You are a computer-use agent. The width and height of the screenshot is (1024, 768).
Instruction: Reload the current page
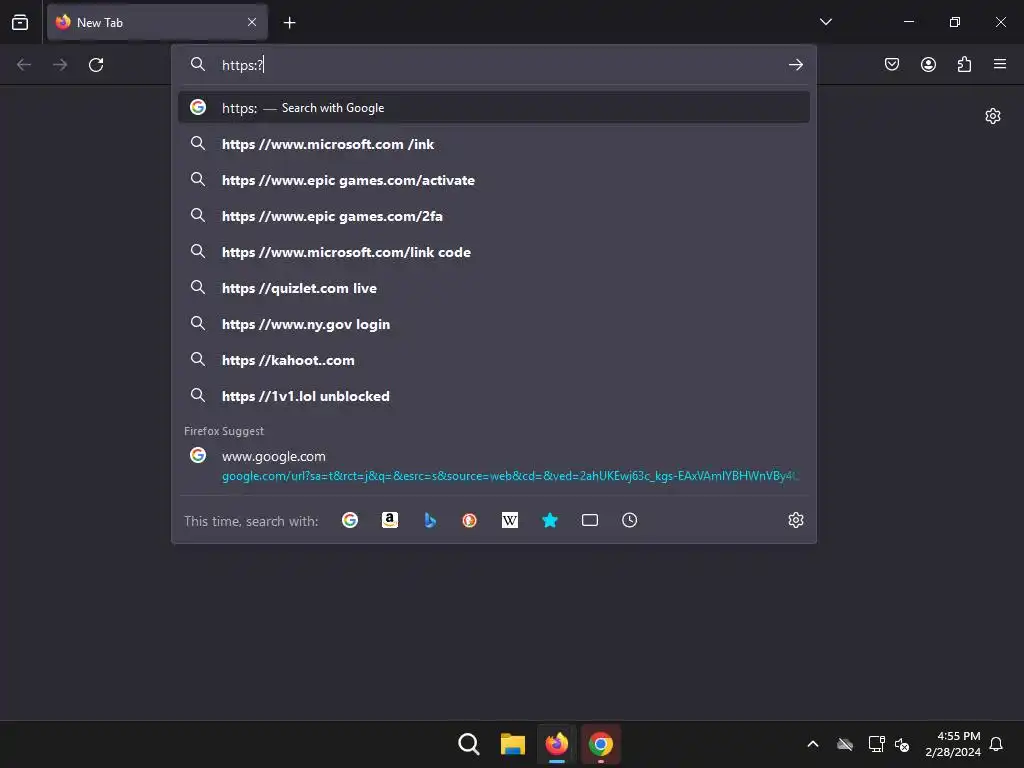point(96,65)
